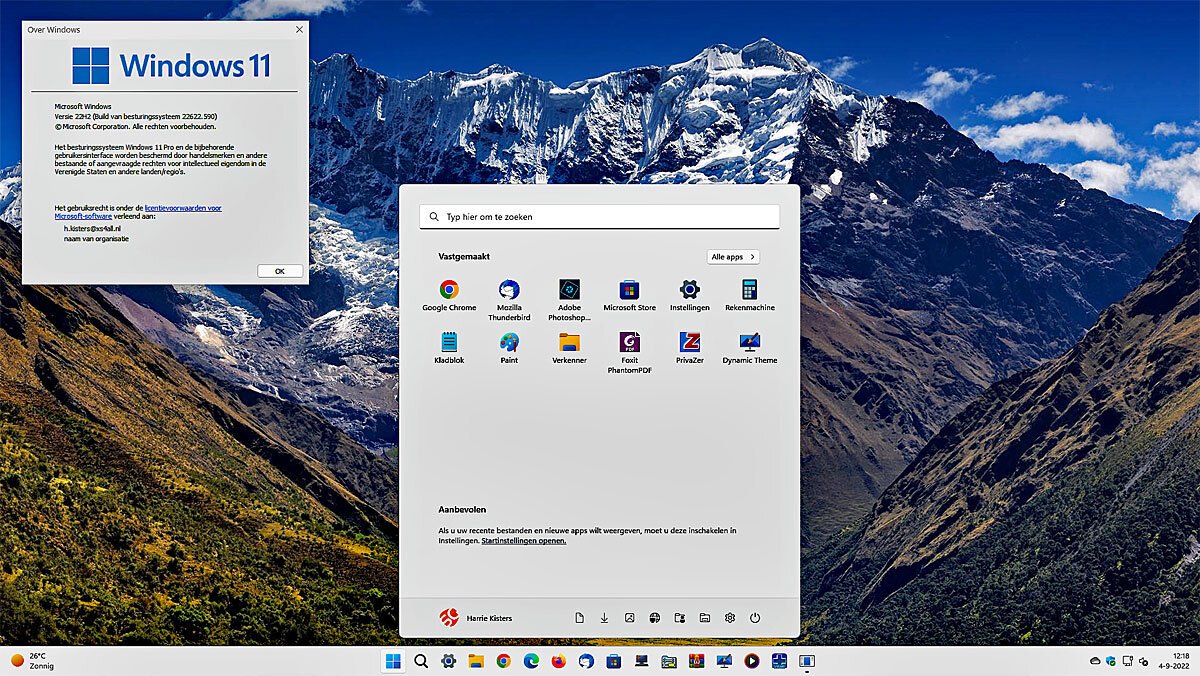Expand 'Alle apps' list
Viewport: 1200px width, 676px height.
pyautogui.click(x=733, y=257)
